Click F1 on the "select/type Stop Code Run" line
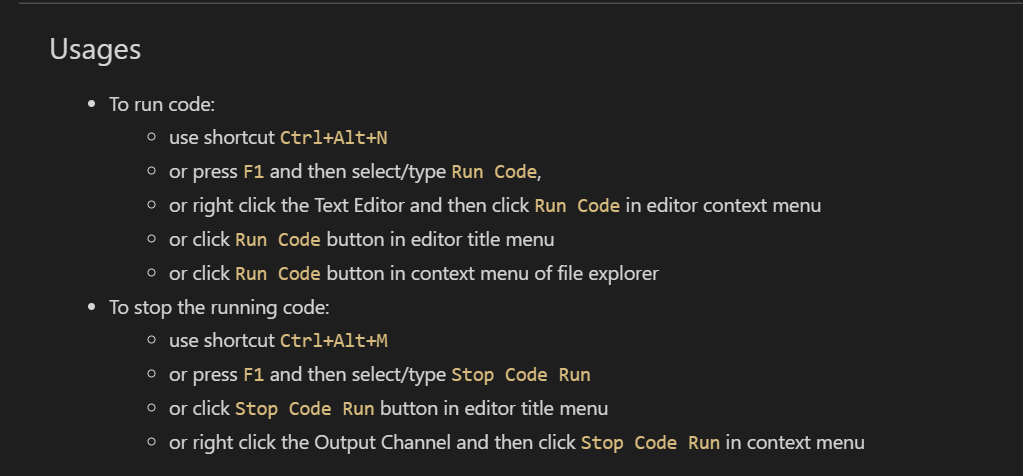Image resolution: width=1023 pixels, height=476 pixels. [x=254, y=375]
